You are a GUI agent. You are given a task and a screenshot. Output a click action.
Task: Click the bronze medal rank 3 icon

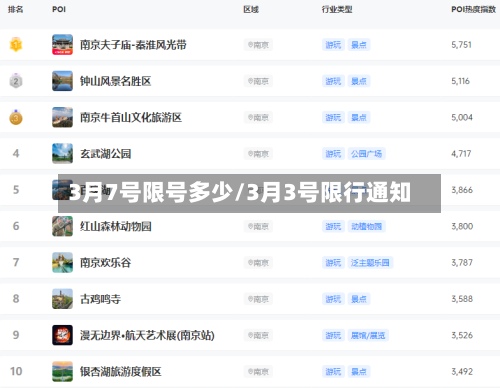[x=16, y=117]
